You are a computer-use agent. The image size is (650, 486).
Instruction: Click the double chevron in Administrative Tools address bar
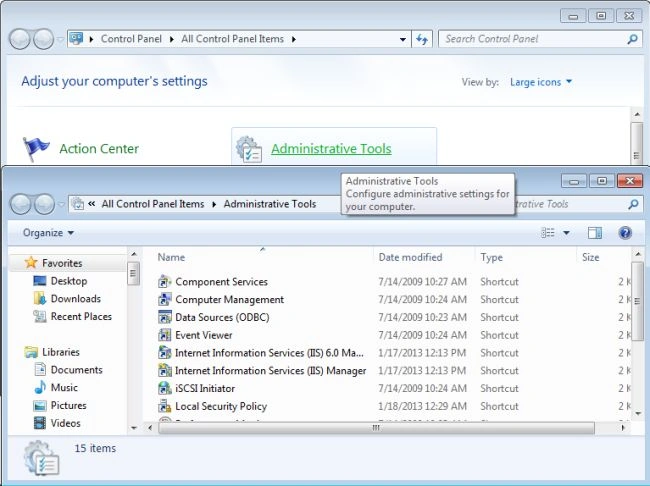click(92, 204)
